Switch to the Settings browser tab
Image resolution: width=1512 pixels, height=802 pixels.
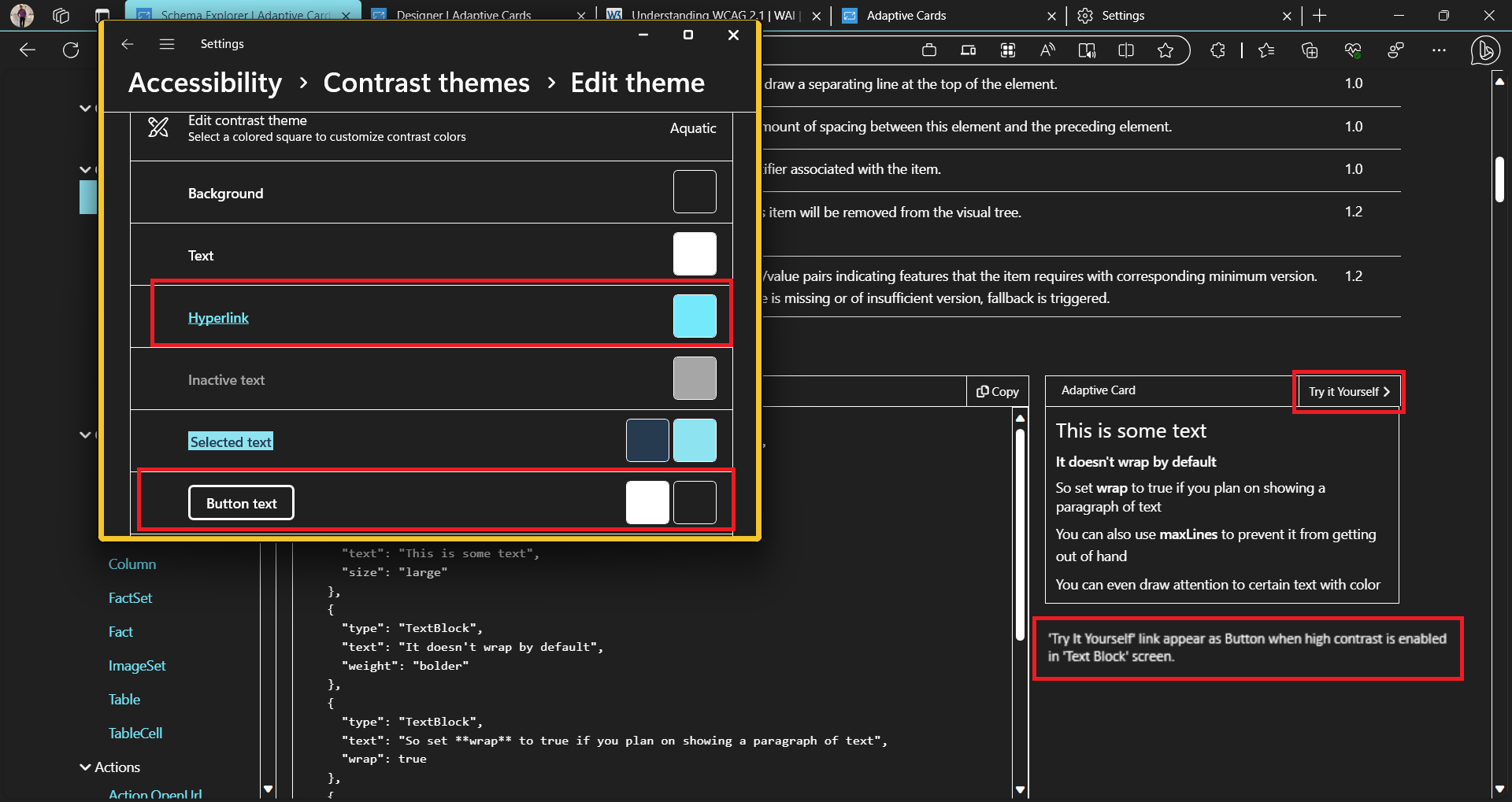[x=1124, y=15]
